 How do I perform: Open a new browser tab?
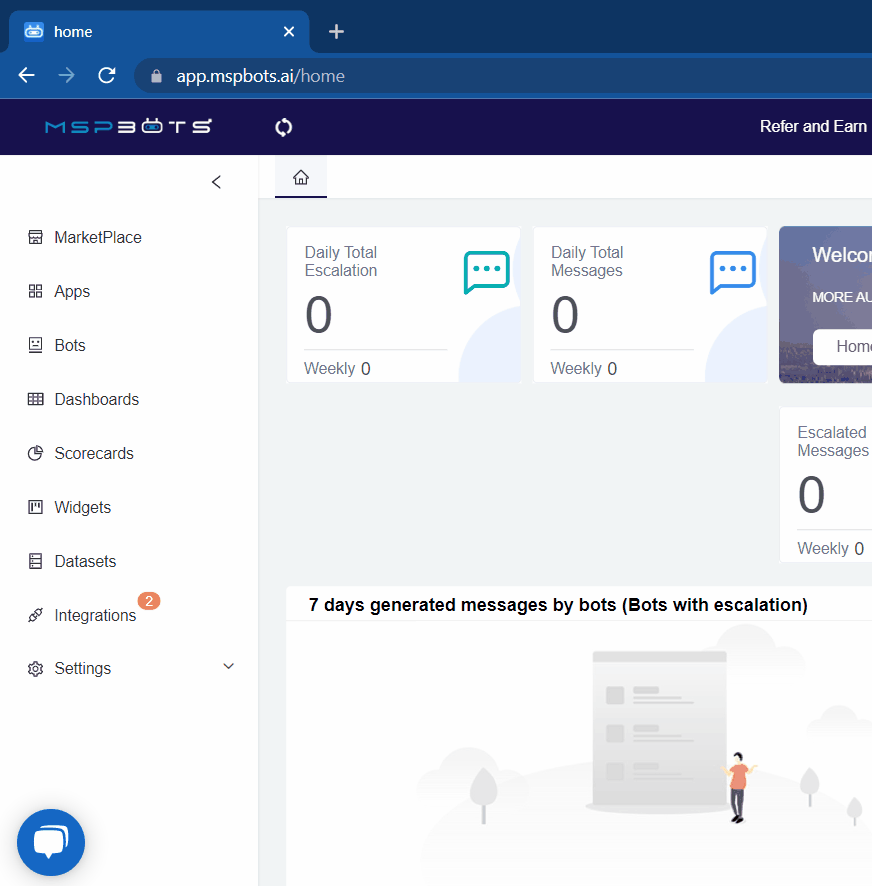pyautogui.click(x=336, y=32)
